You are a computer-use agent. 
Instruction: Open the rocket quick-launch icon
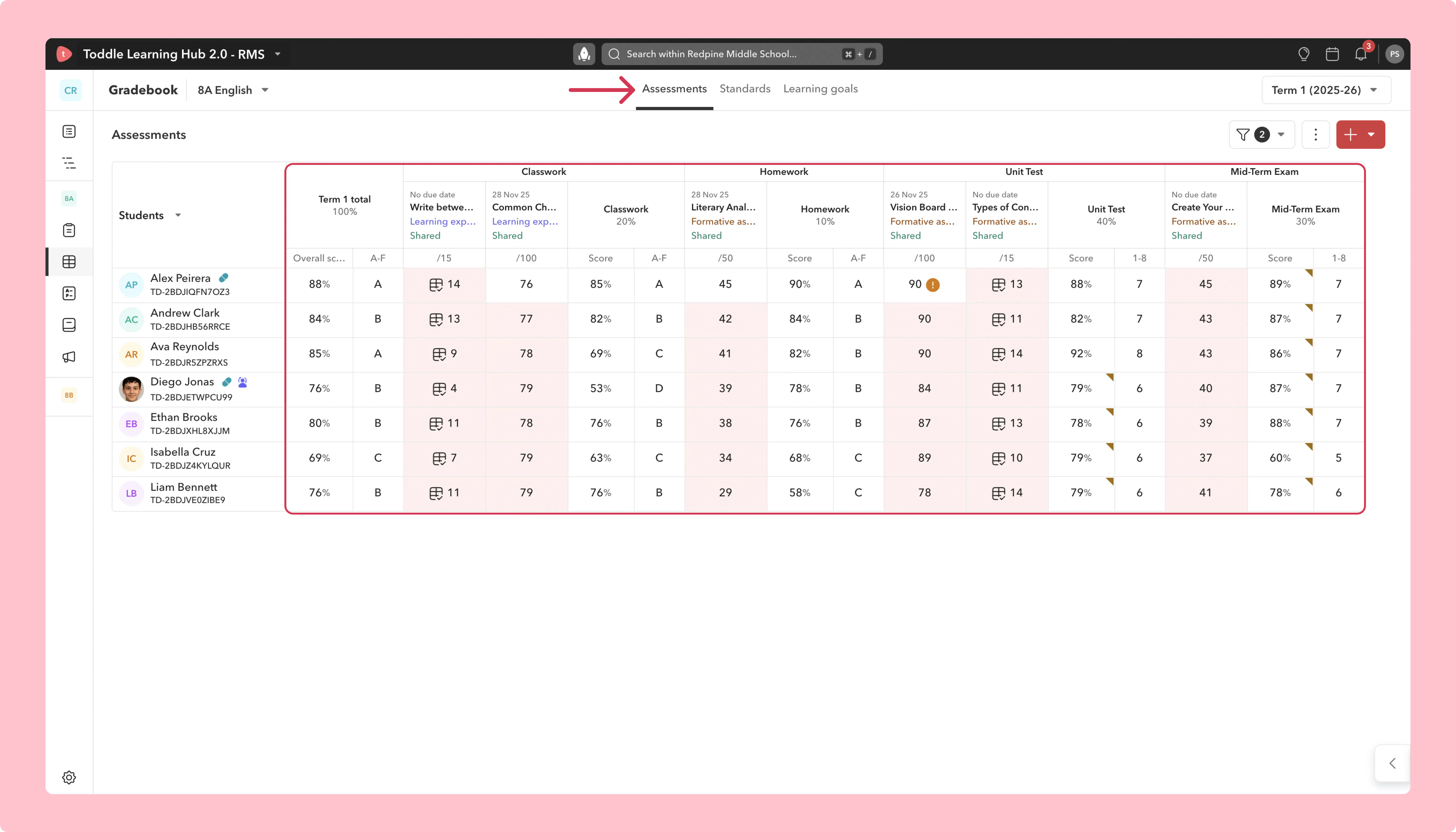pos(584,54)
